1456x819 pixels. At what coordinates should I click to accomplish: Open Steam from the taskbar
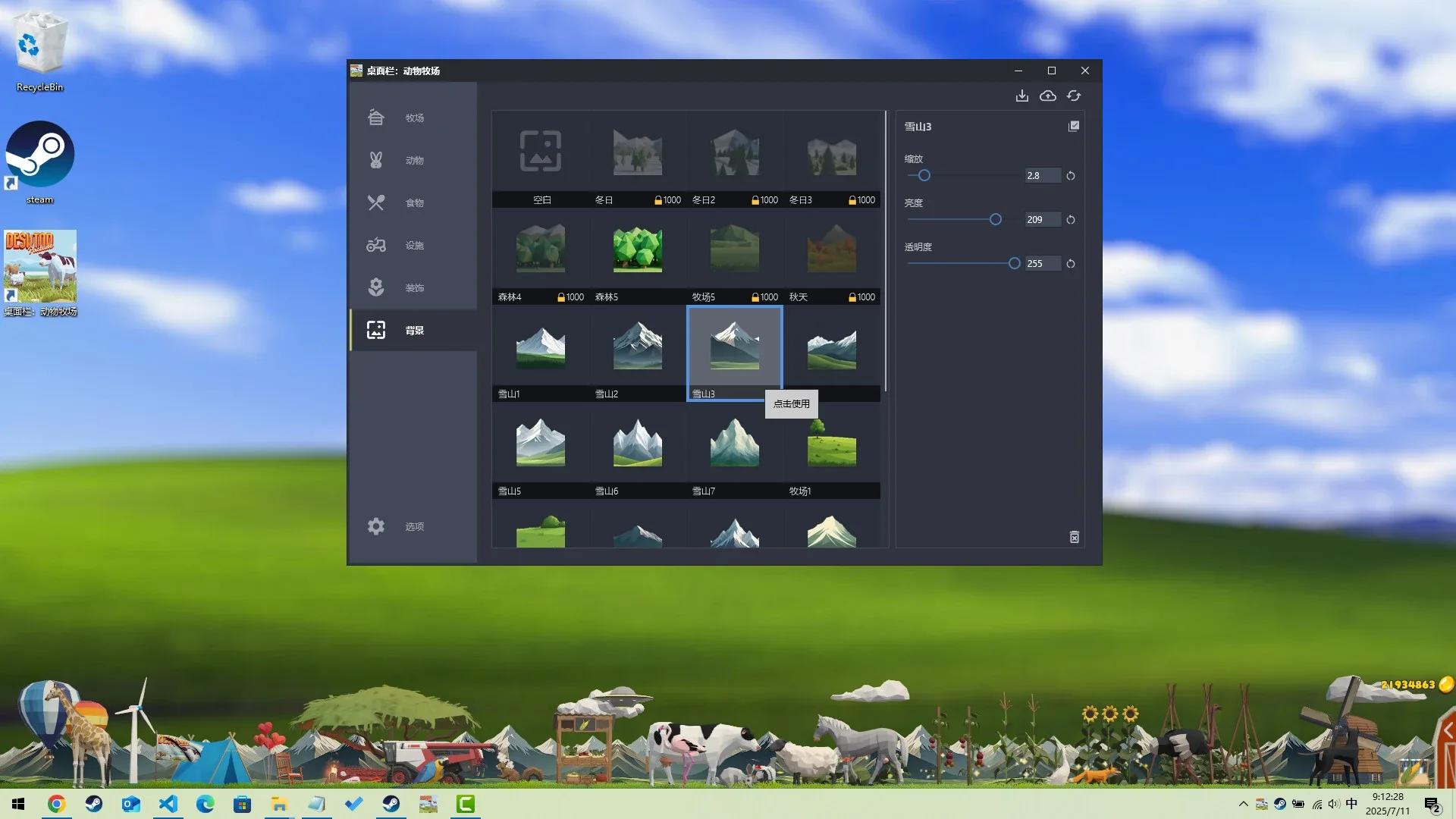point(94,804)
